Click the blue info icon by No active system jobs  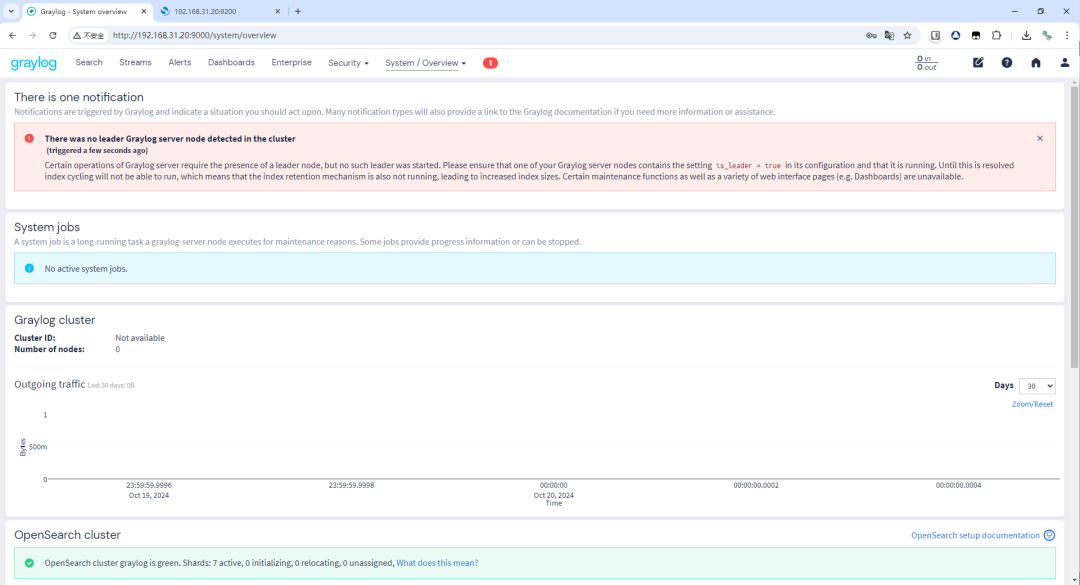tap(29, 268)
